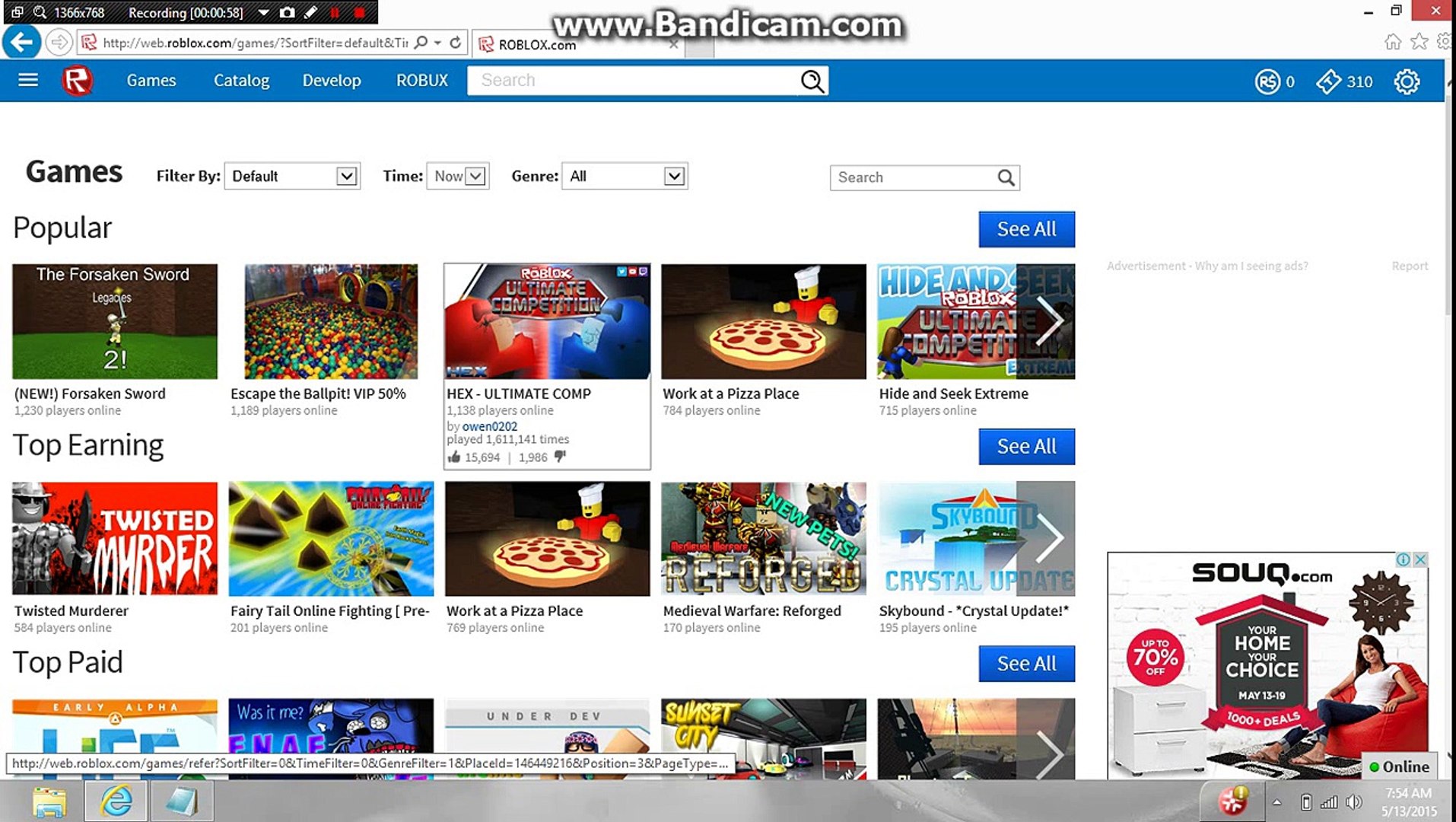Click the magnifier in the top search bar

pos(812,81)
